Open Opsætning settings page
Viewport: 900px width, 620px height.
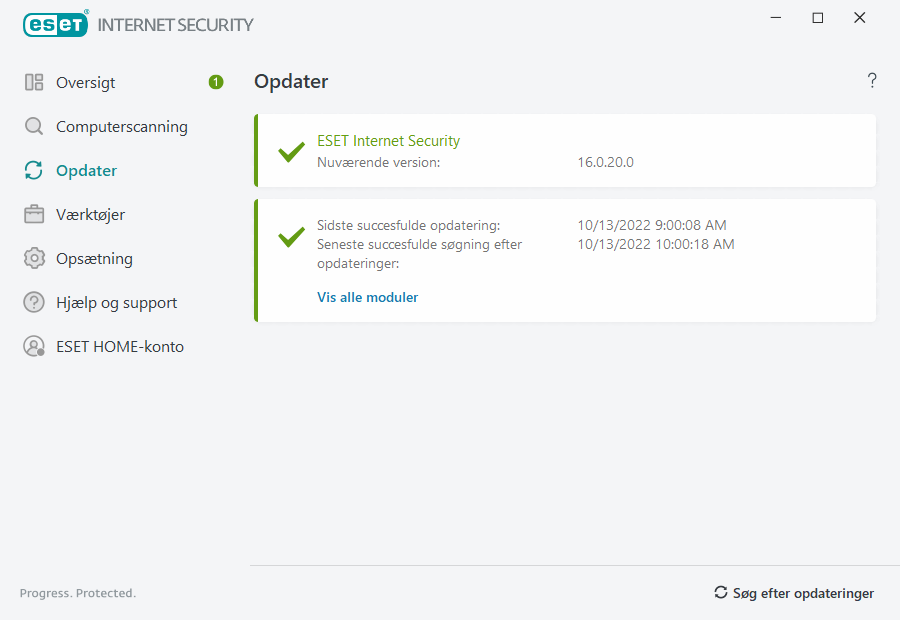coord(94,259)
